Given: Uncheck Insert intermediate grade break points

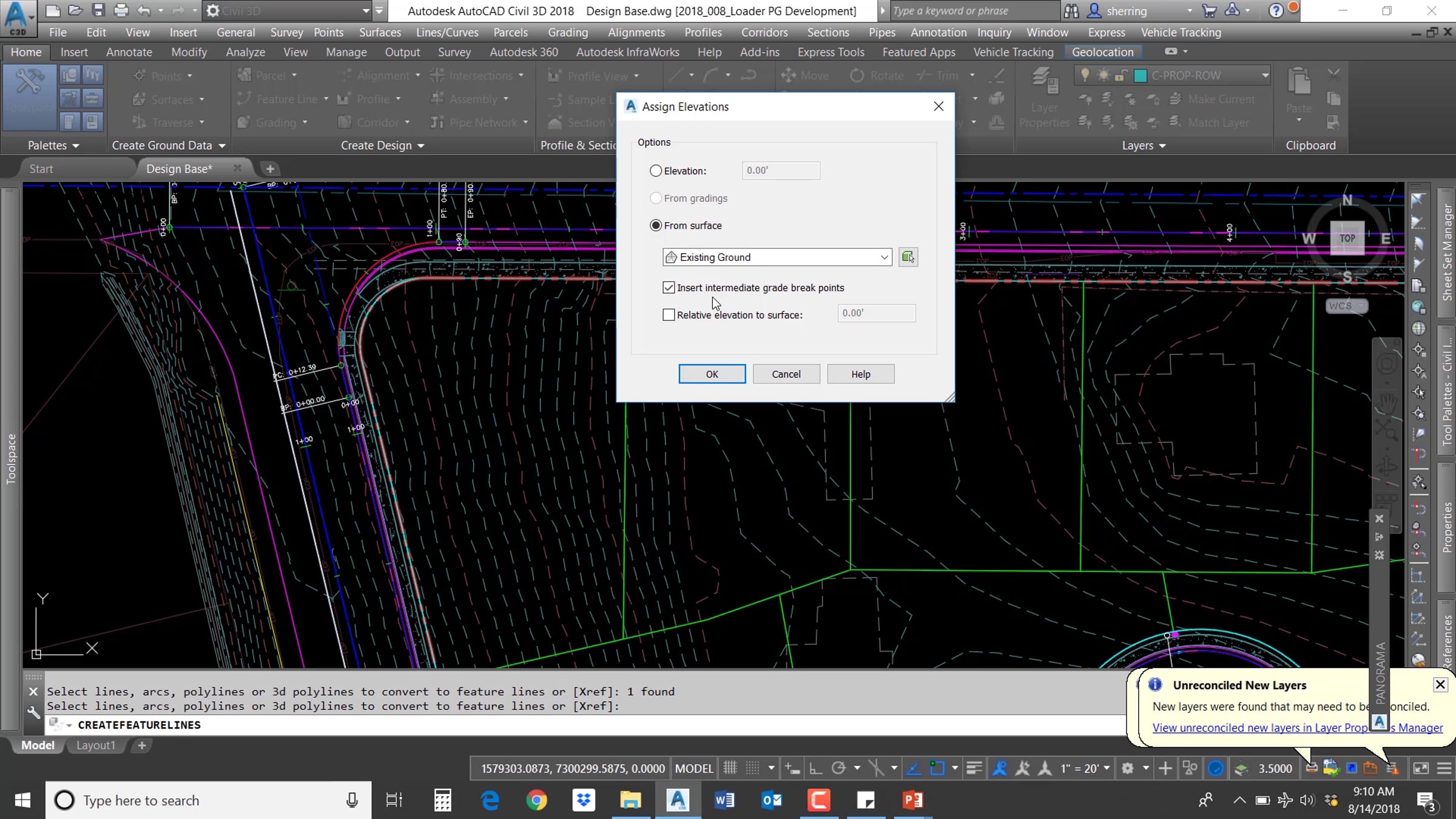Looking at the screenshot, I should [x=669, y=288].
